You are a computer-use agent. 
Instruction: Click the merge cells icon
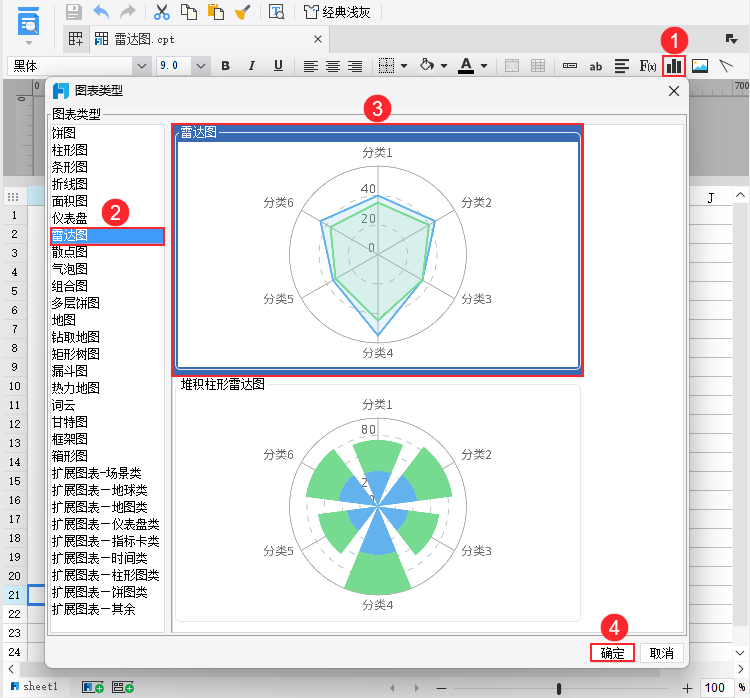tap(512, 66)
